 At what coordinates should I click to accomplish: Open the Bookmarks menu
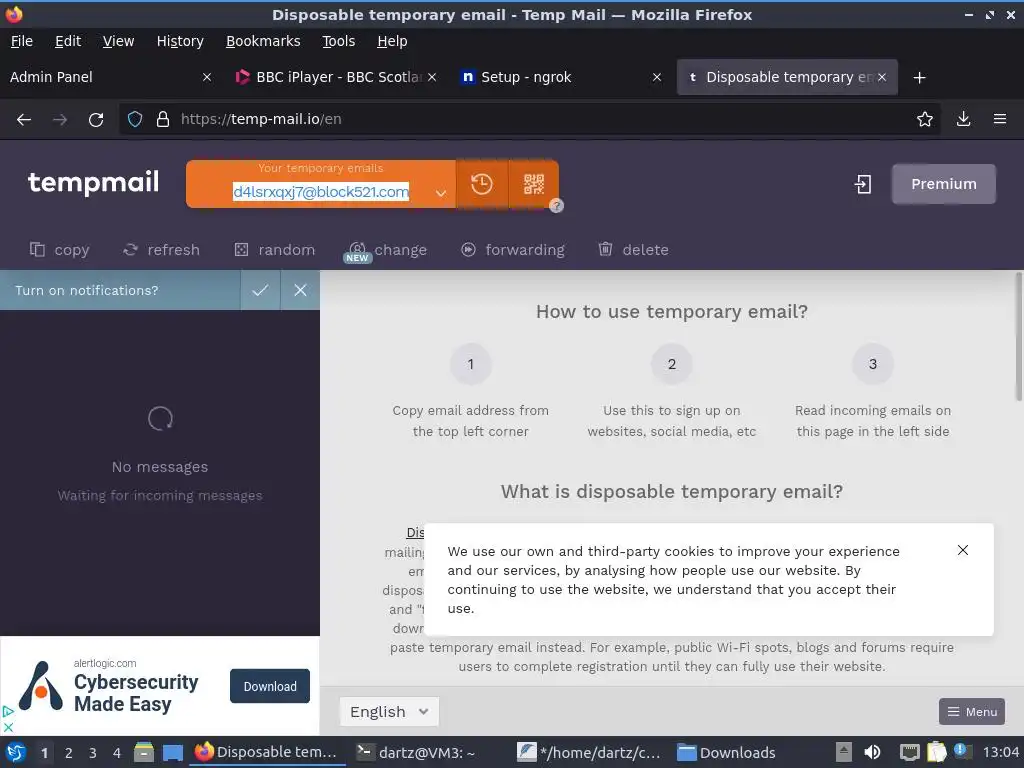(263, 41)
